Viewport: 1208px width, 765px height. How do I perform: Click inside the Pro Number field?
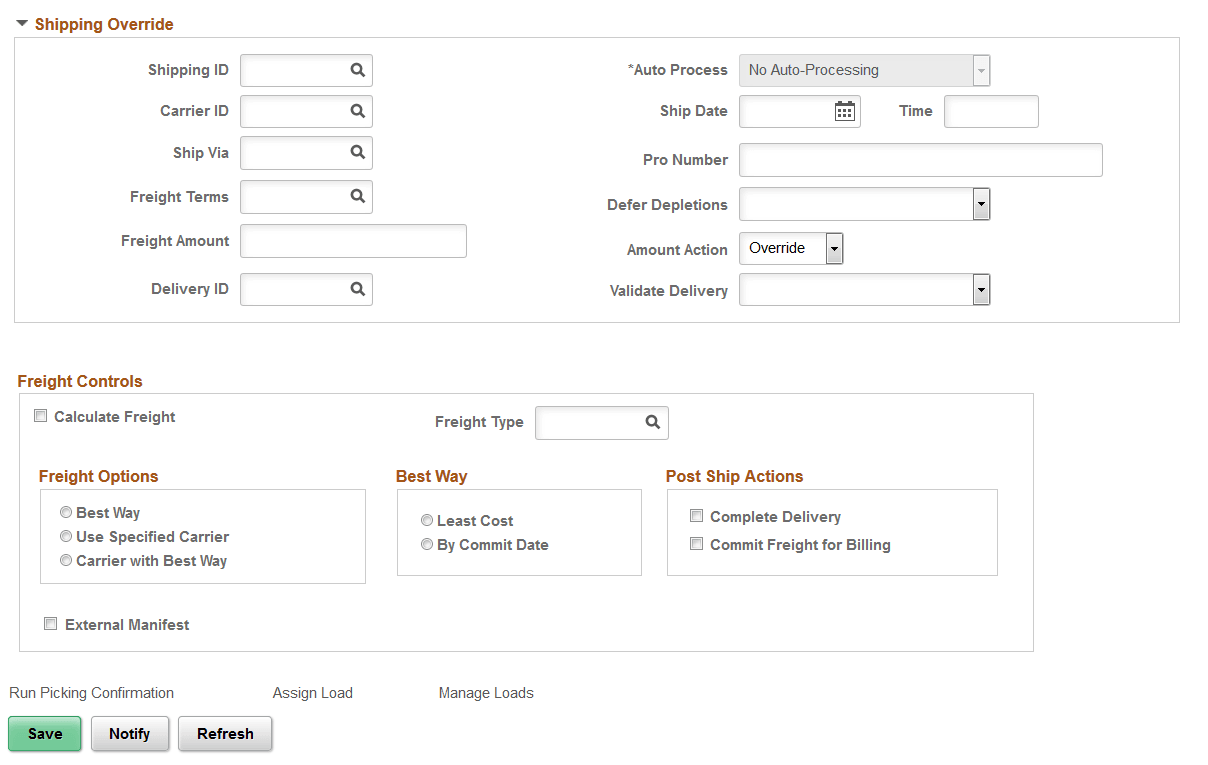coord(920,159)
